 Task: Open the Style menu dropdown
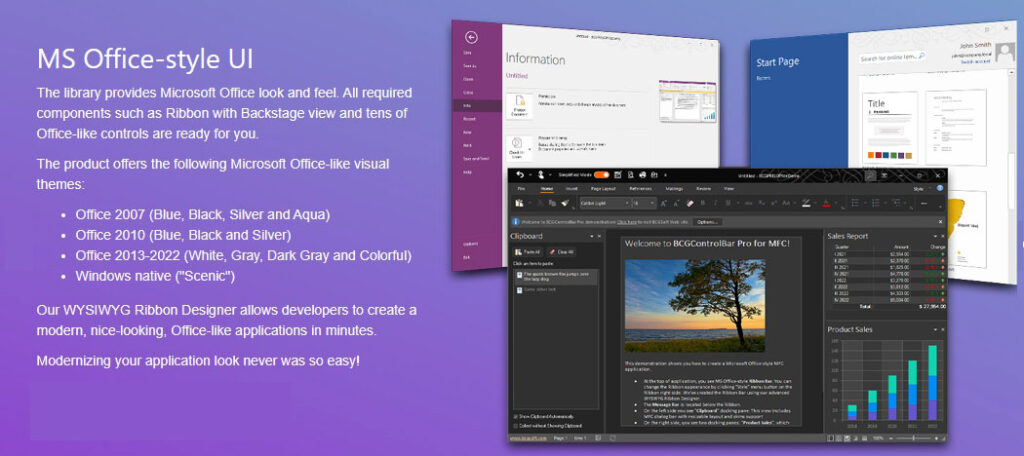point(921,187)
